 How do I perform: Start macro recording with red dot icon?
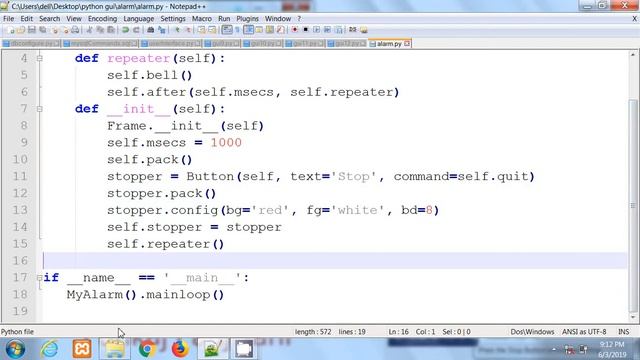(295, 30)
